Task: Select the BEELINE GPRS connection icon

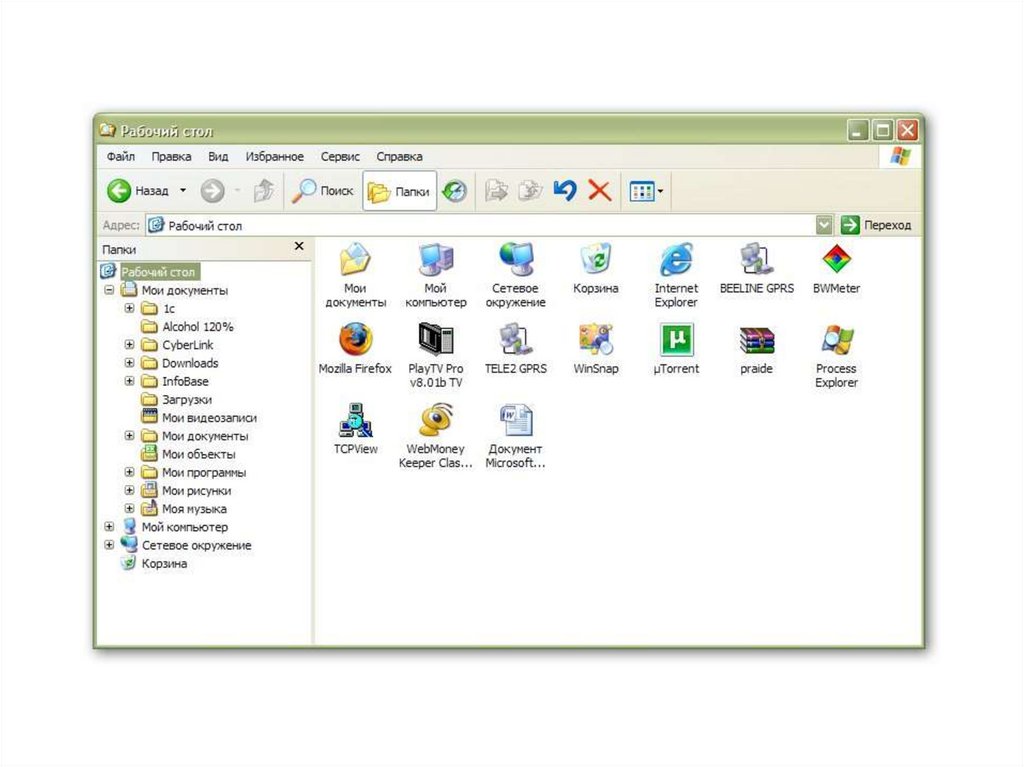Action: point(756,259)
